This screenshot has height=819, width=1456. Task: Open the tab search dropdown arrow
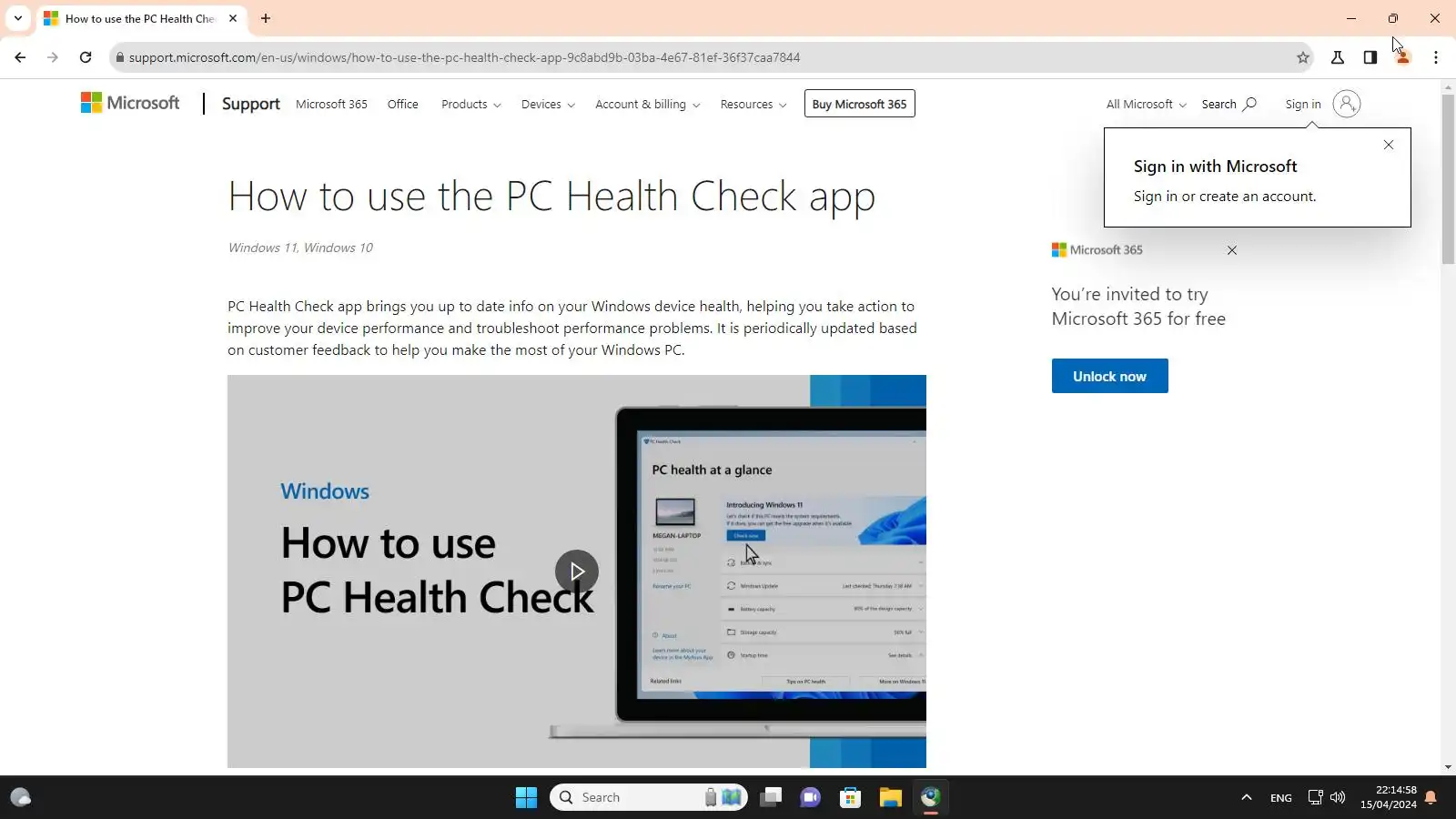click(18, 18)
